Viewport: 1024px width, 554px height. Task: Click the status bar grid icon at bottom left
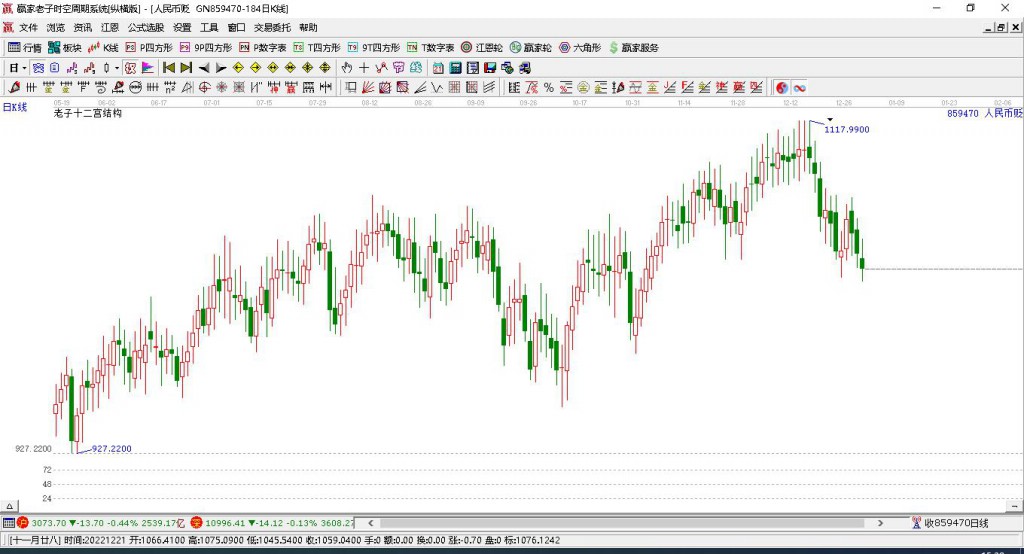coord(8,523)
